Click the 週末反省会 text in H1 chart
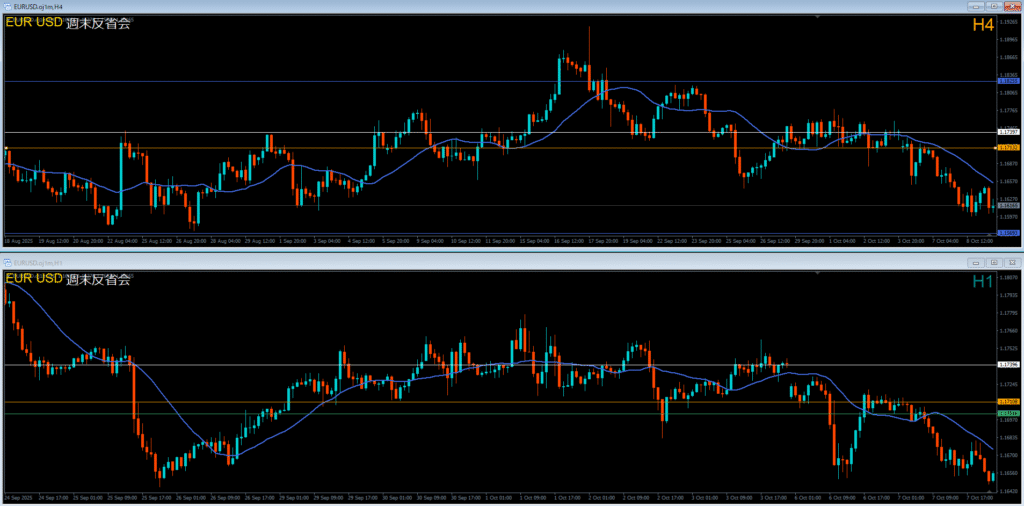The height and width of the screenshot is (506, 1024). click(x=98, y=279)
